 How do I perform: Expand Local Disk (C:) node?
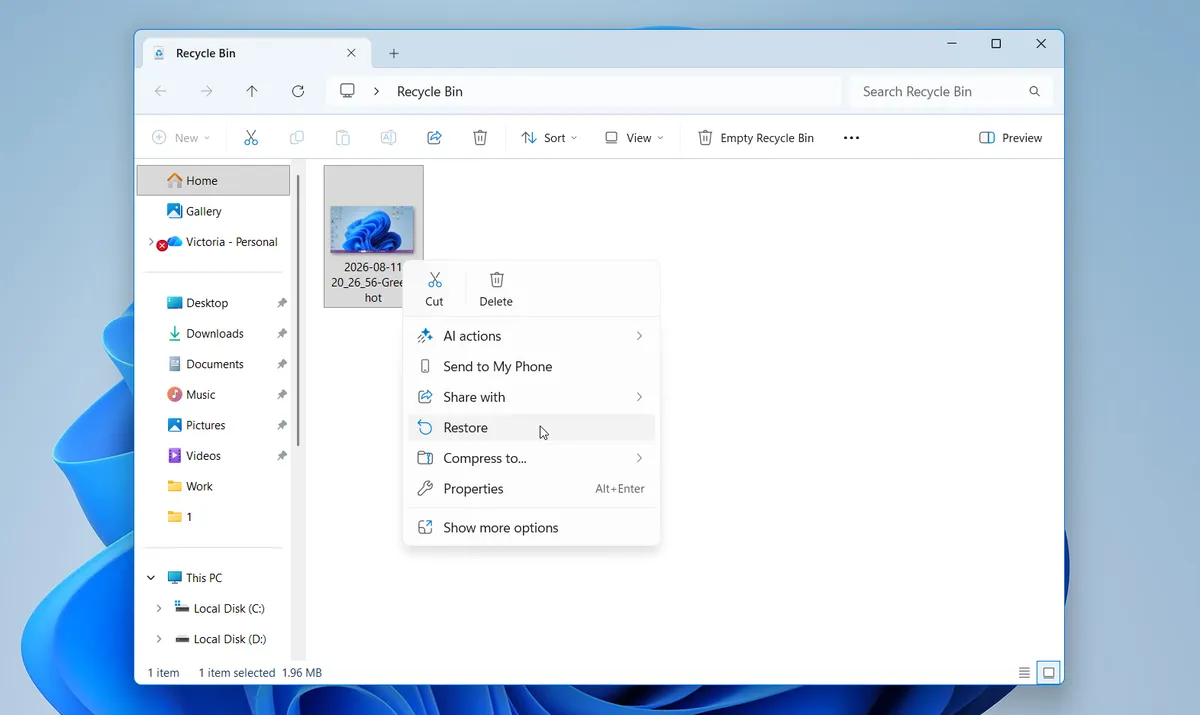(159, 608)
